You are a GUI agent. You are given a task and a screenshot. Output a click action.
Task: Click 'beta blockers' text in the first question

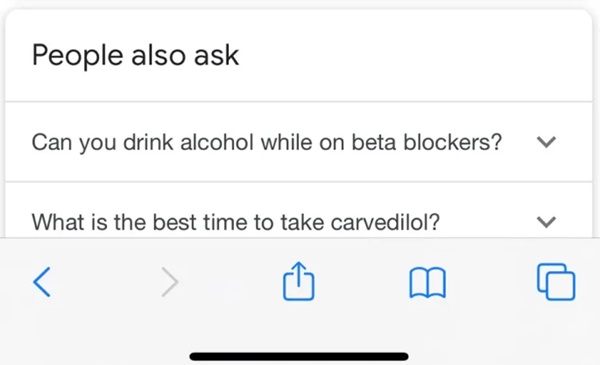coord(426,142)
